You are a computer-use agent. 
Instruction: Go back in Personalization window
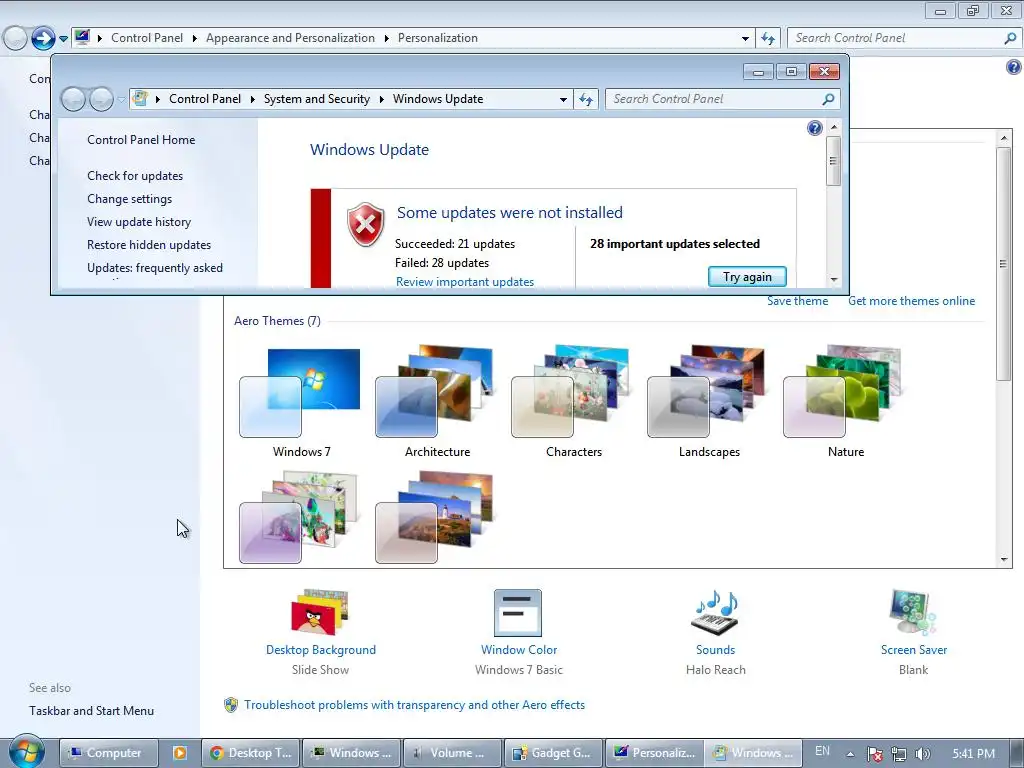tap(15, 39)
